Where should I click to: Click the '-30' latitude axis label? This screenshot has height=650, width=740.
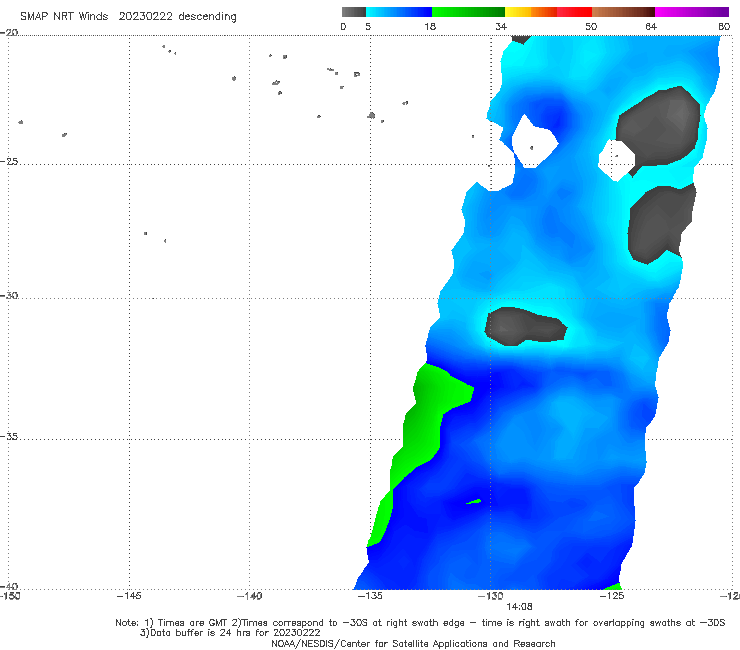point(9,295)
